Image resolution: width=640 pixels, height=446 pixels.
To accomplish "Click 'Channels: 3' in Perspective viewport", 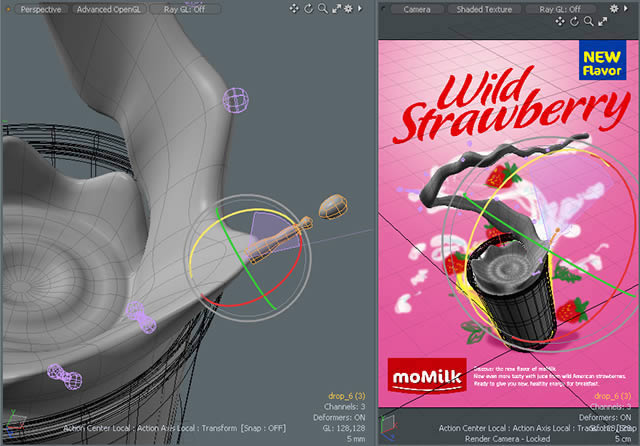I will point(344,406).
